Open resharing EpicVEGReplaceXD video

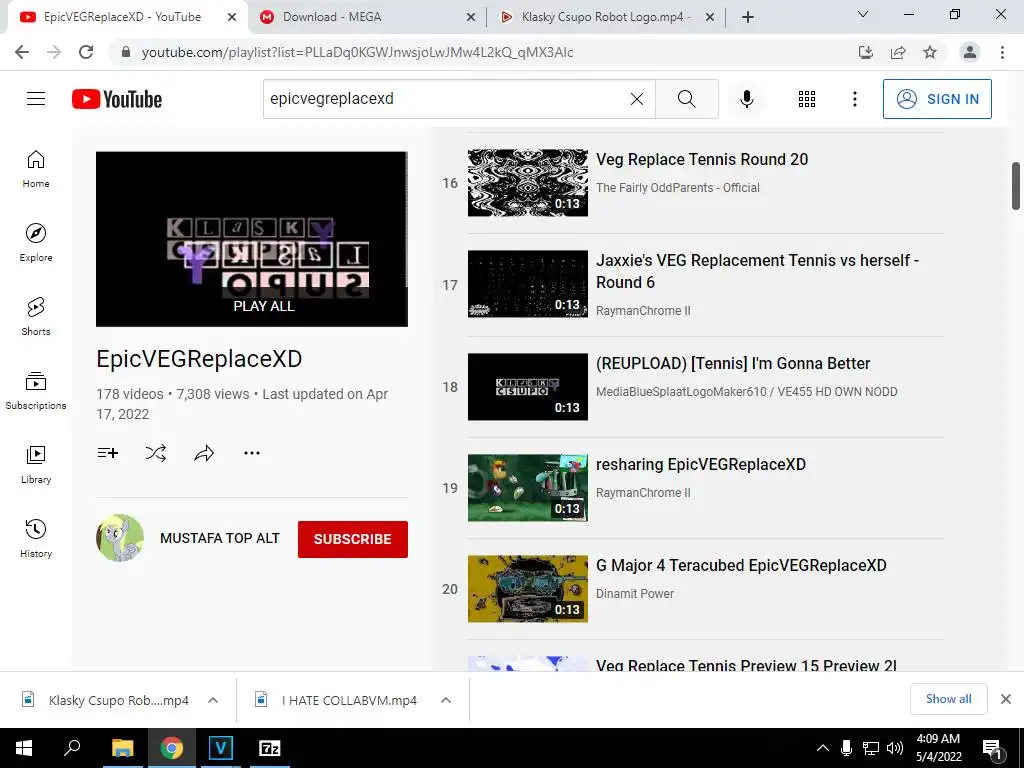tap(701, 464)
